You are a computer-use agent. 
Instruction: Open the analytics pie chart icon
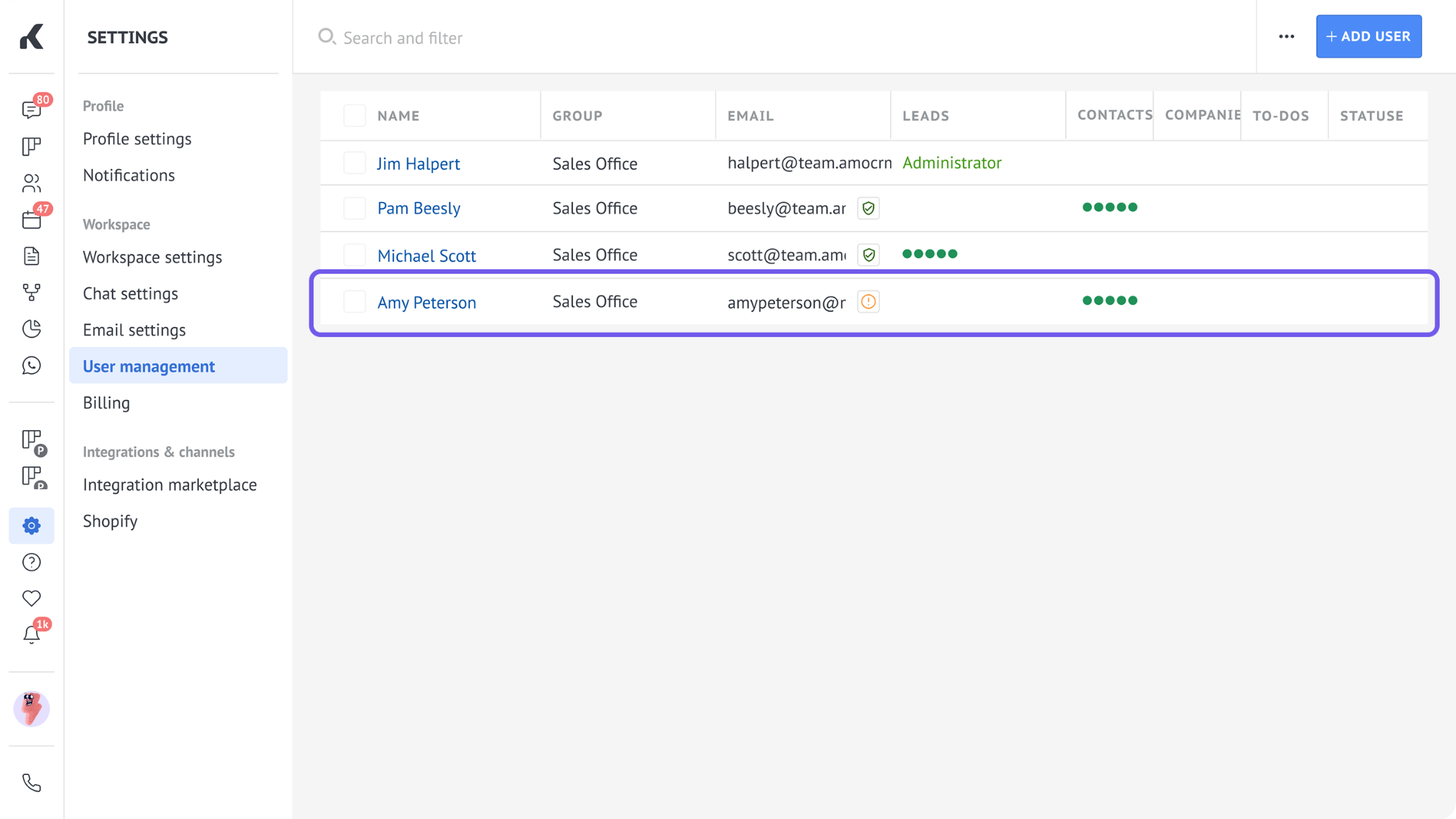tap(31, 328)
